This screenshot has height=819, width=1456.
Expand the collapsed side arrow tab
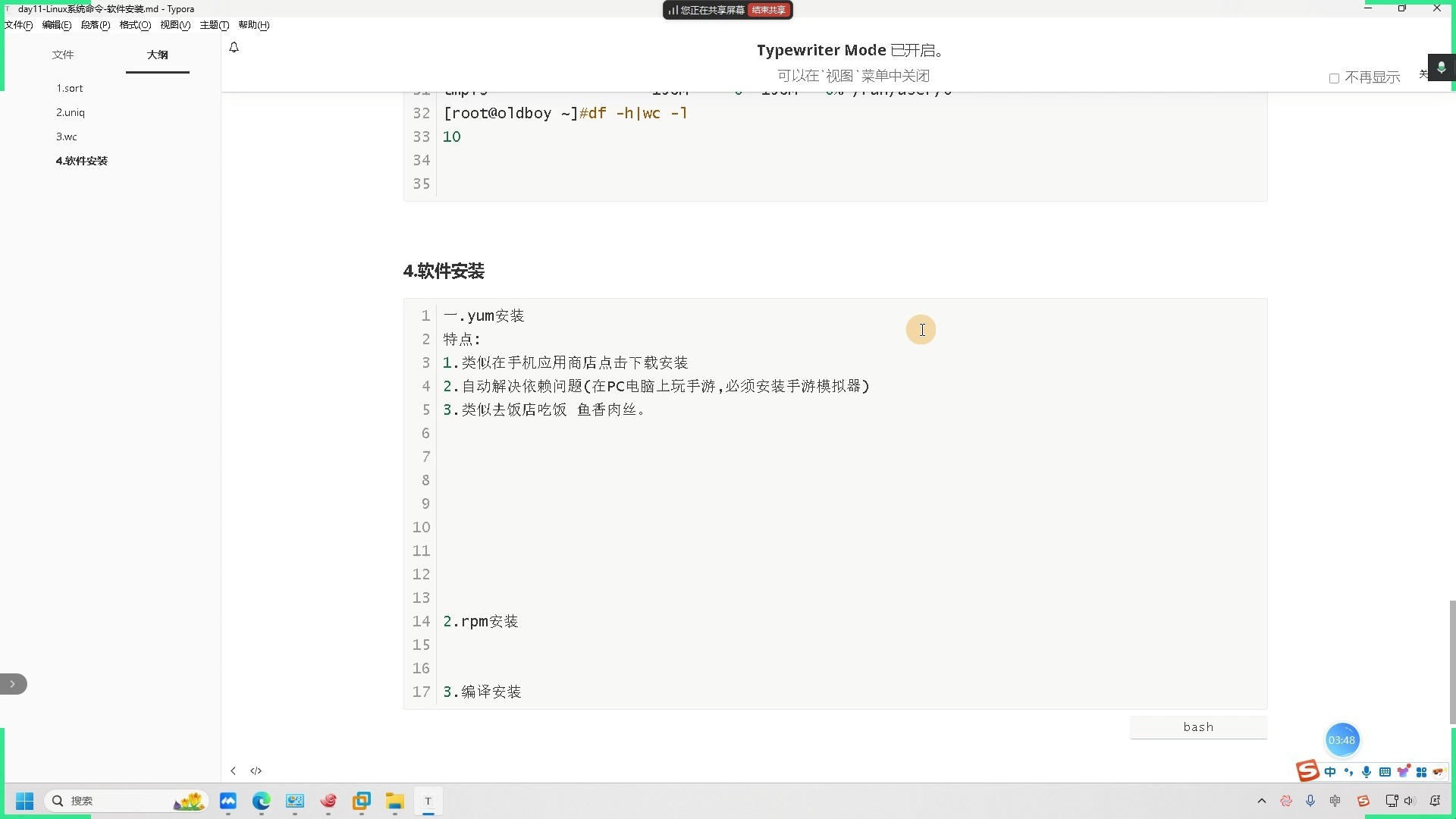tap(13, 684)
